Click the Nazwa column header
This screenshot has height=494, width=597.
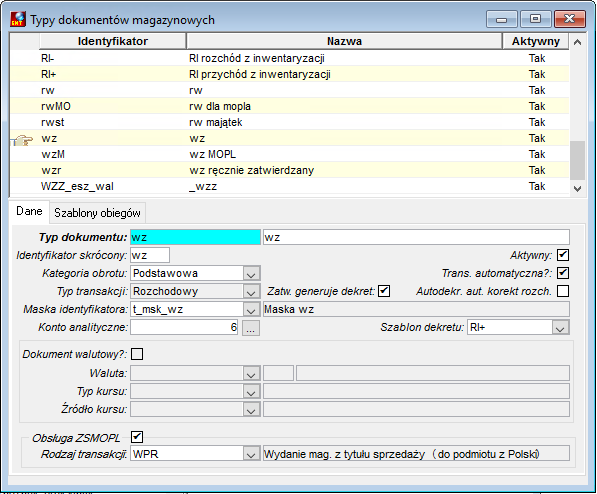pyautogui.click(x=344, y=41)
